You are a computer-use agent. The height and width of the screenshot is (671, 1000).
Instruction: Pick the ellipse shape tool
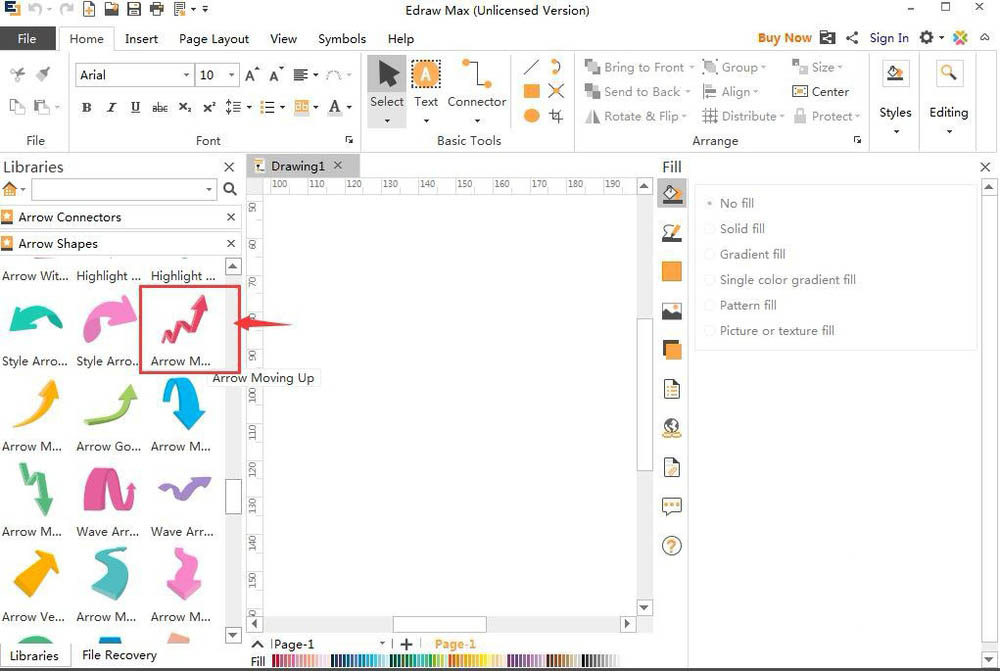[531, 115]
